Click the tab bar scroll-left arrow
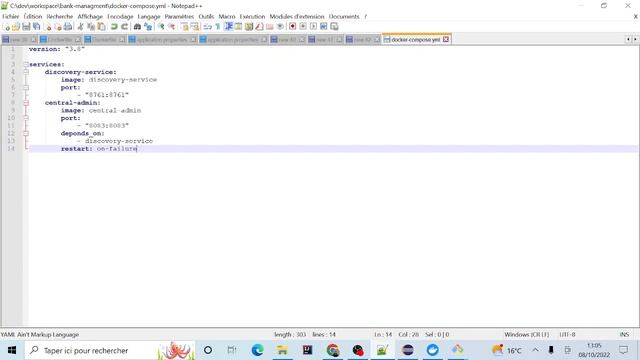 pyautogui.click(x=628, y=40)
